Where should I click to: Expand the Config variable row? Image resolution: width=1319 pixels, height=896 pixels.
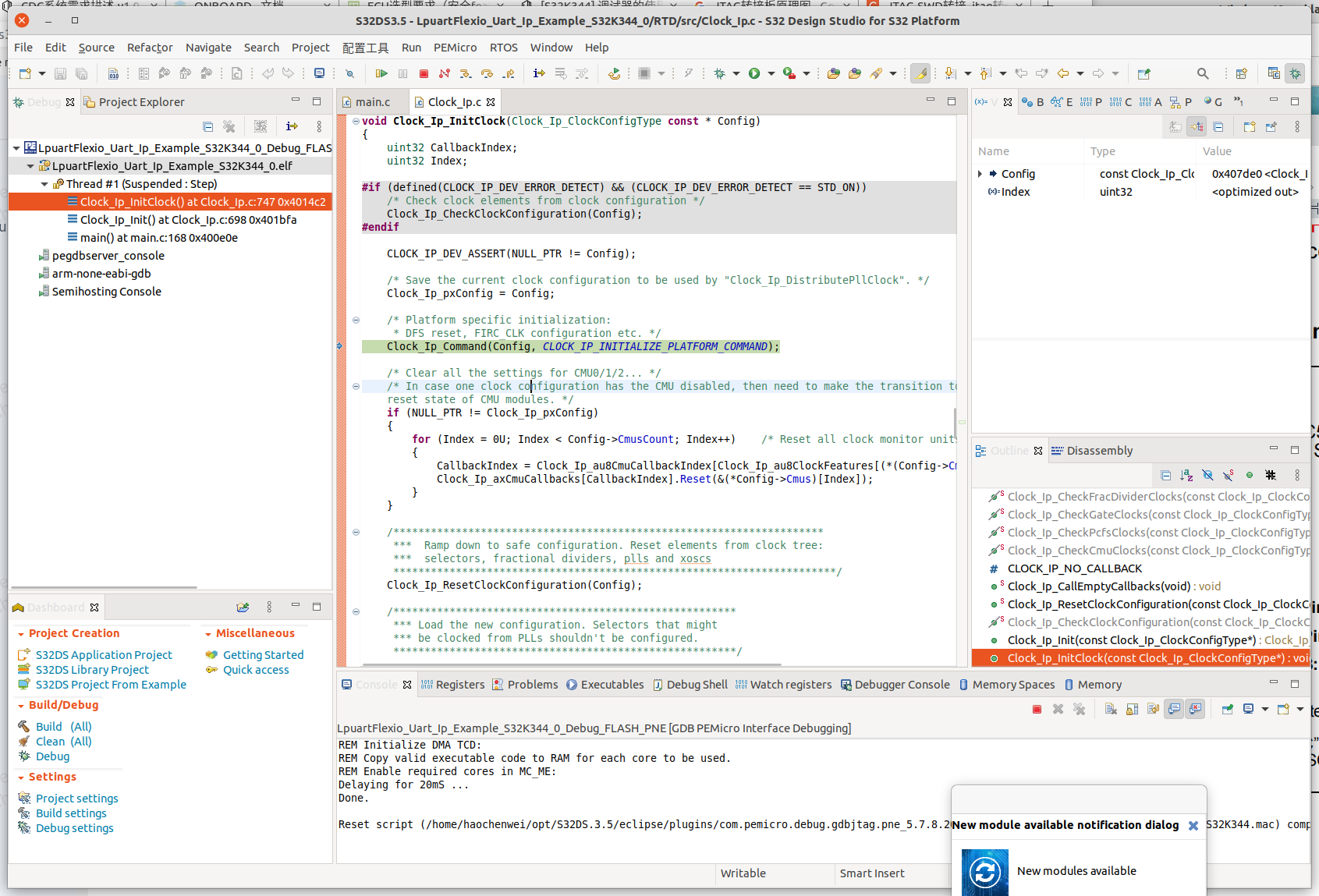tap(980, 174)
